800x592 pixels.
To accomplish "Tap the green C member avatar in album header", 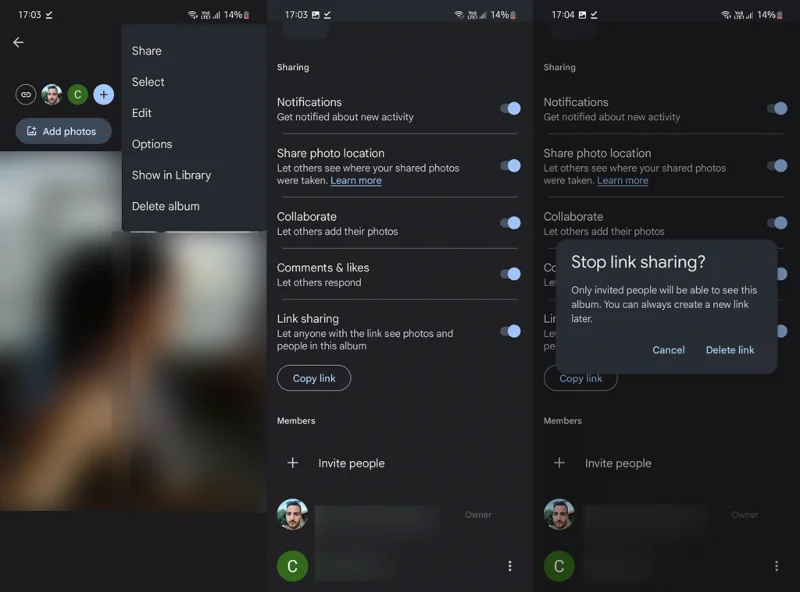I will [78, 94].
